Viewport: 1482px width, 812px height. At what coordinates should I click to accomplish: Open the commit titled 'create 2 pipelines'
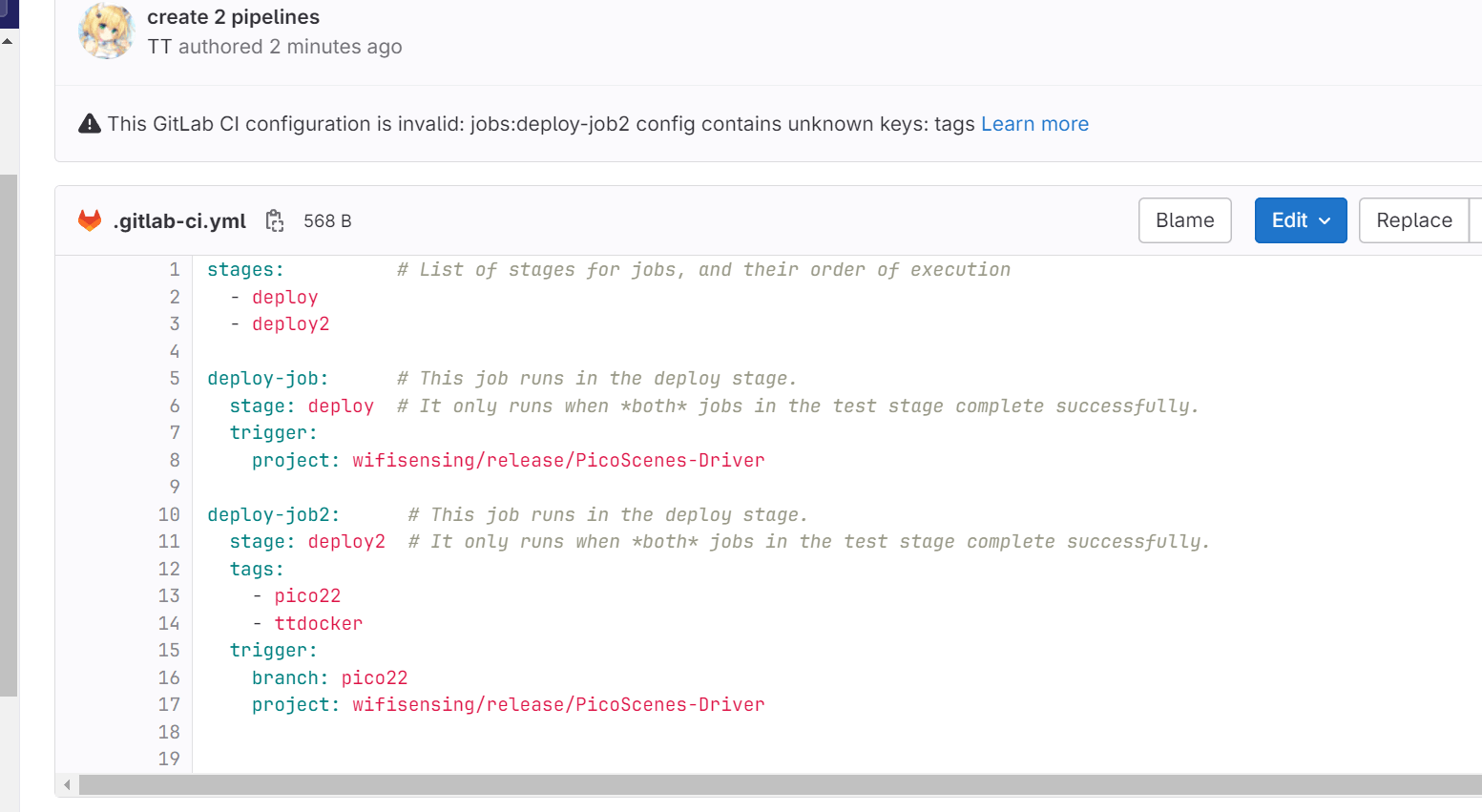233,16
